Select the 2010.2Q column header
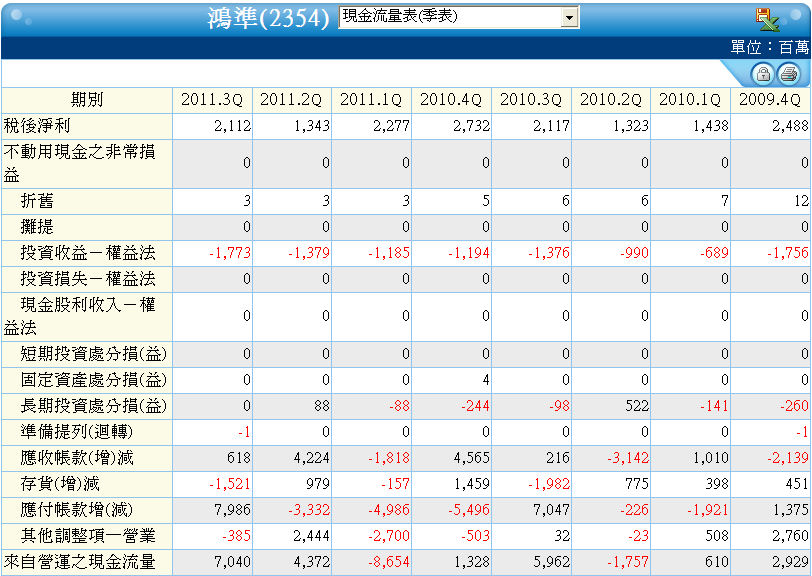The image size is (812, 576). [x=611, y=99]
